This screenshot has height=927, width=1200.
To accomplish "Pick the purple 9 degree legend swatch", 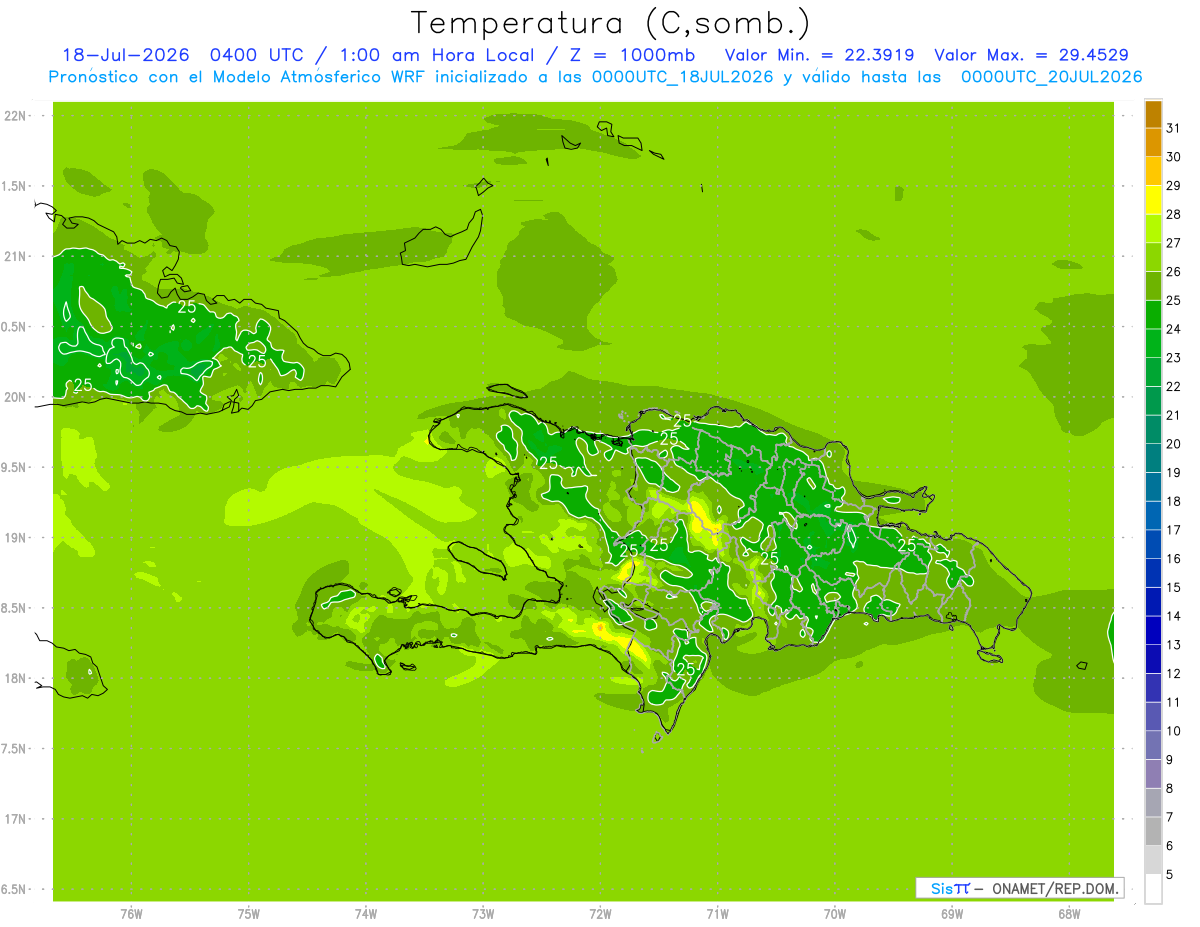I will tap(1153, 774).
